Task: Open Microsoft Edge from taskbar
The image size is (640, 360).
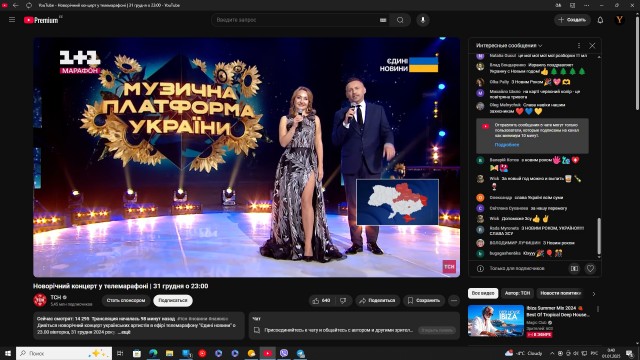Action: (153, 353)
